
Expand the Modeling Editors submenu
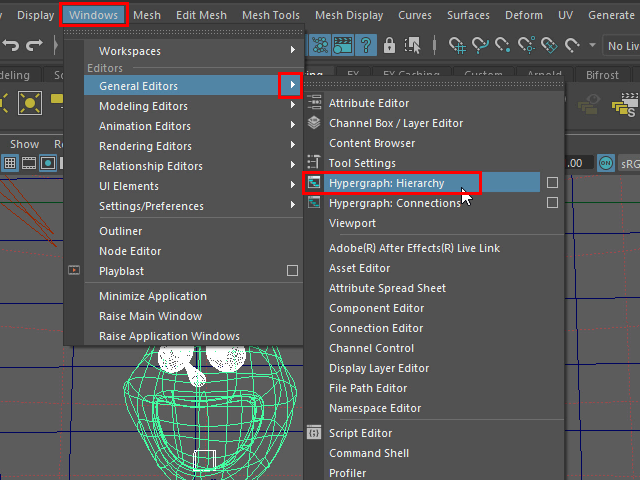[292, 106]
